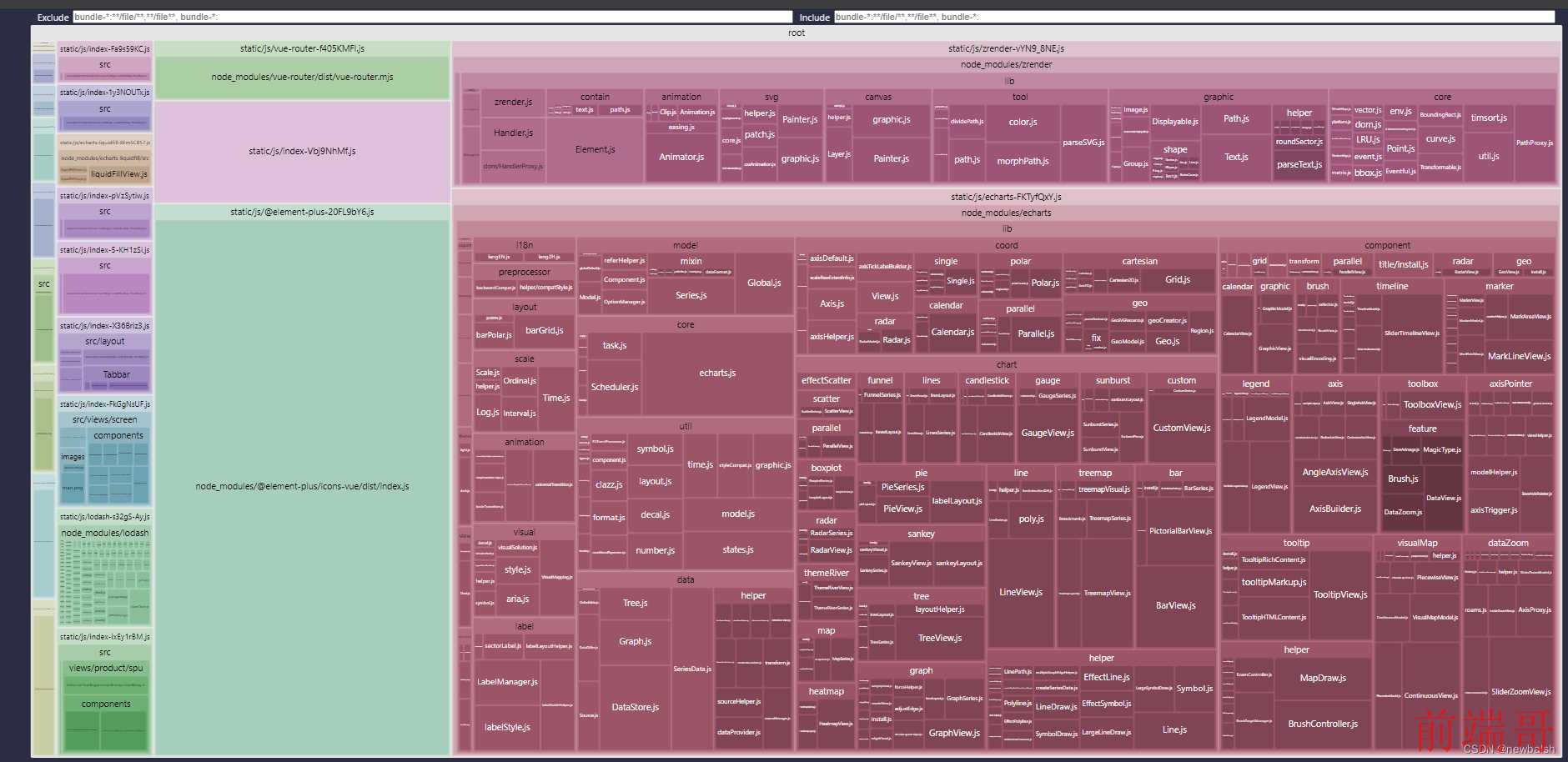
Task: Focus the Include filter input field
Action: tap(1194, 17)
